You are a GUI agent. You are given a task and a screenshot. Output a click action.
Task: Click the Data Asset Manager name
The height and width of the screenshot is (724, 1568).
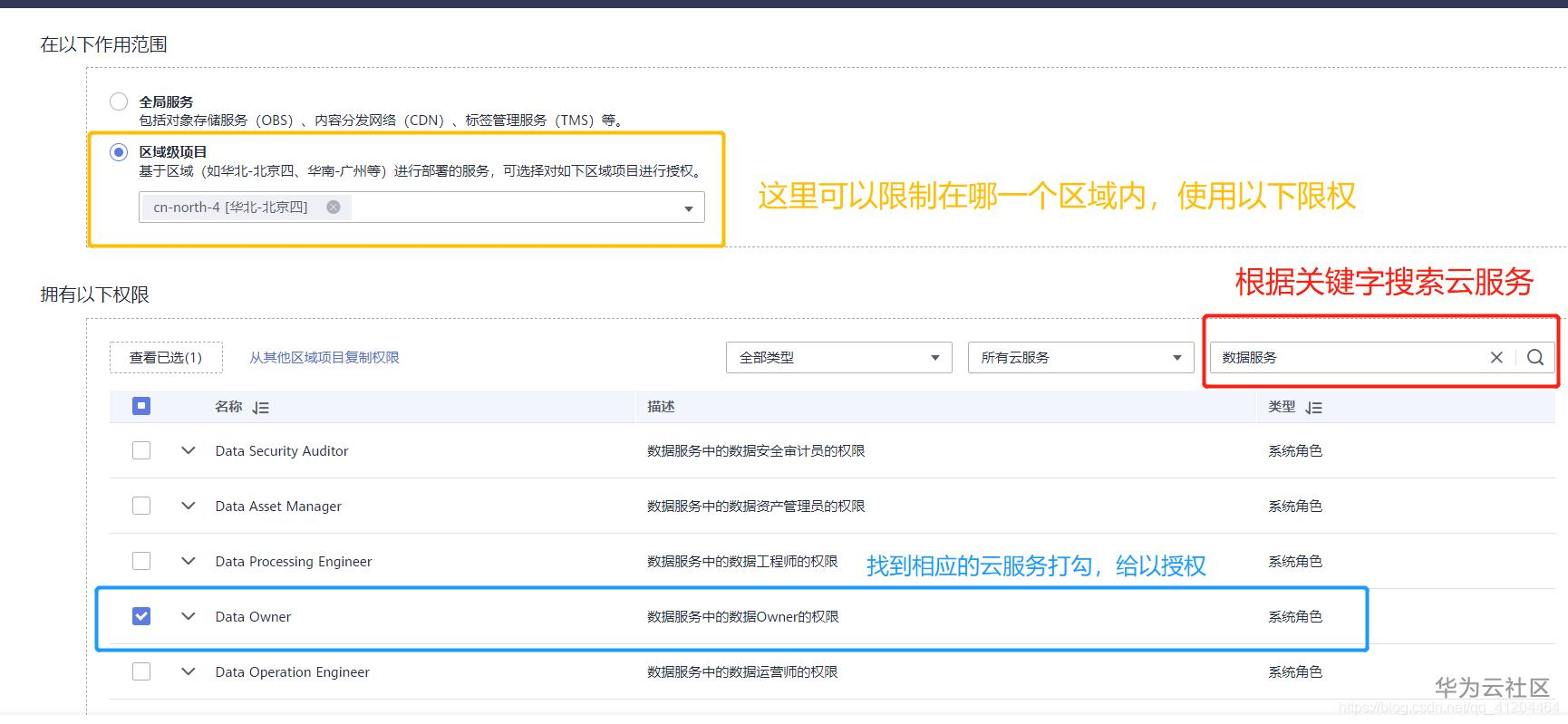(x=278, y=506)
